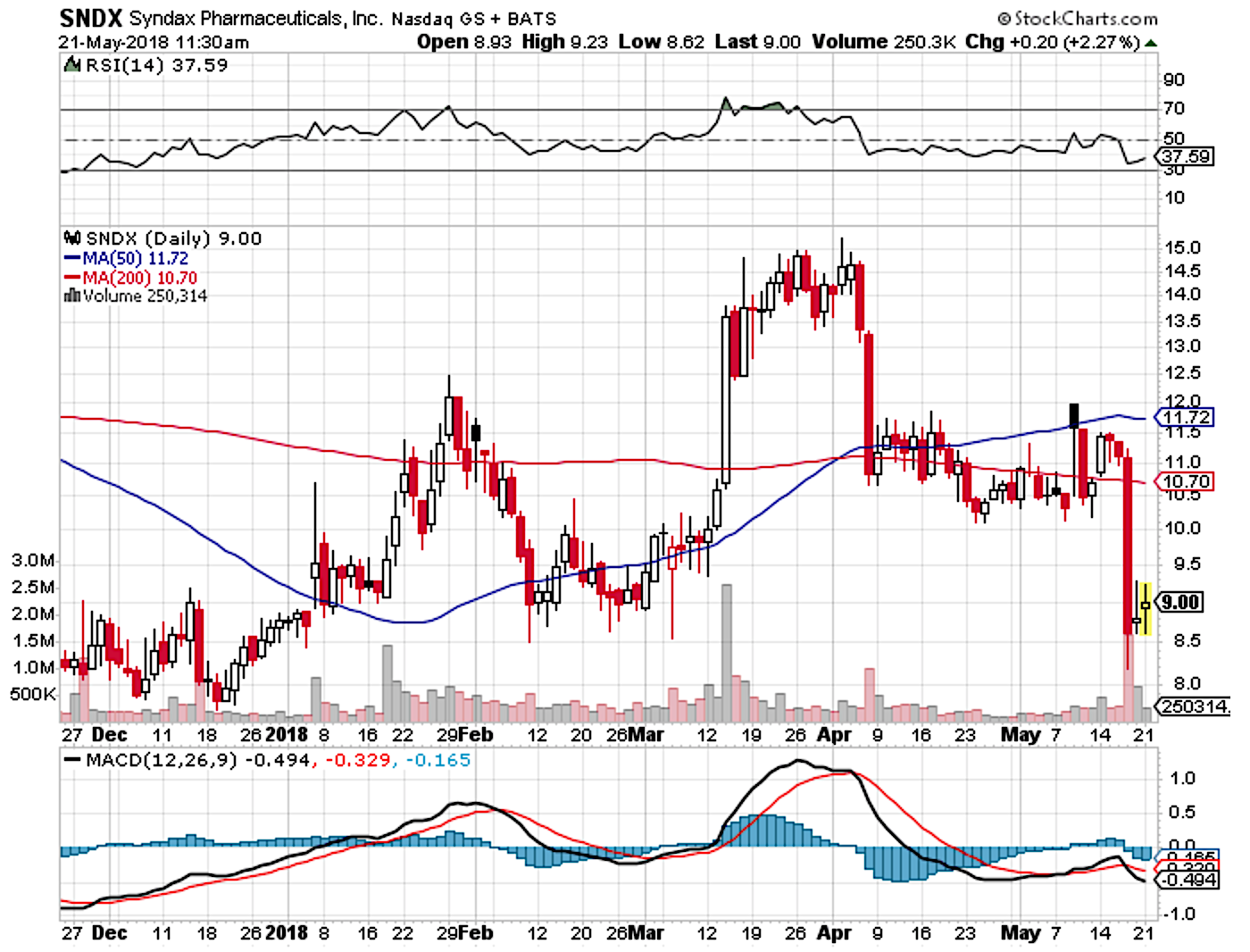Click the 2018 label on price chart date axis
Viewport: 1250px width, 952px height.
pos(286,734)
